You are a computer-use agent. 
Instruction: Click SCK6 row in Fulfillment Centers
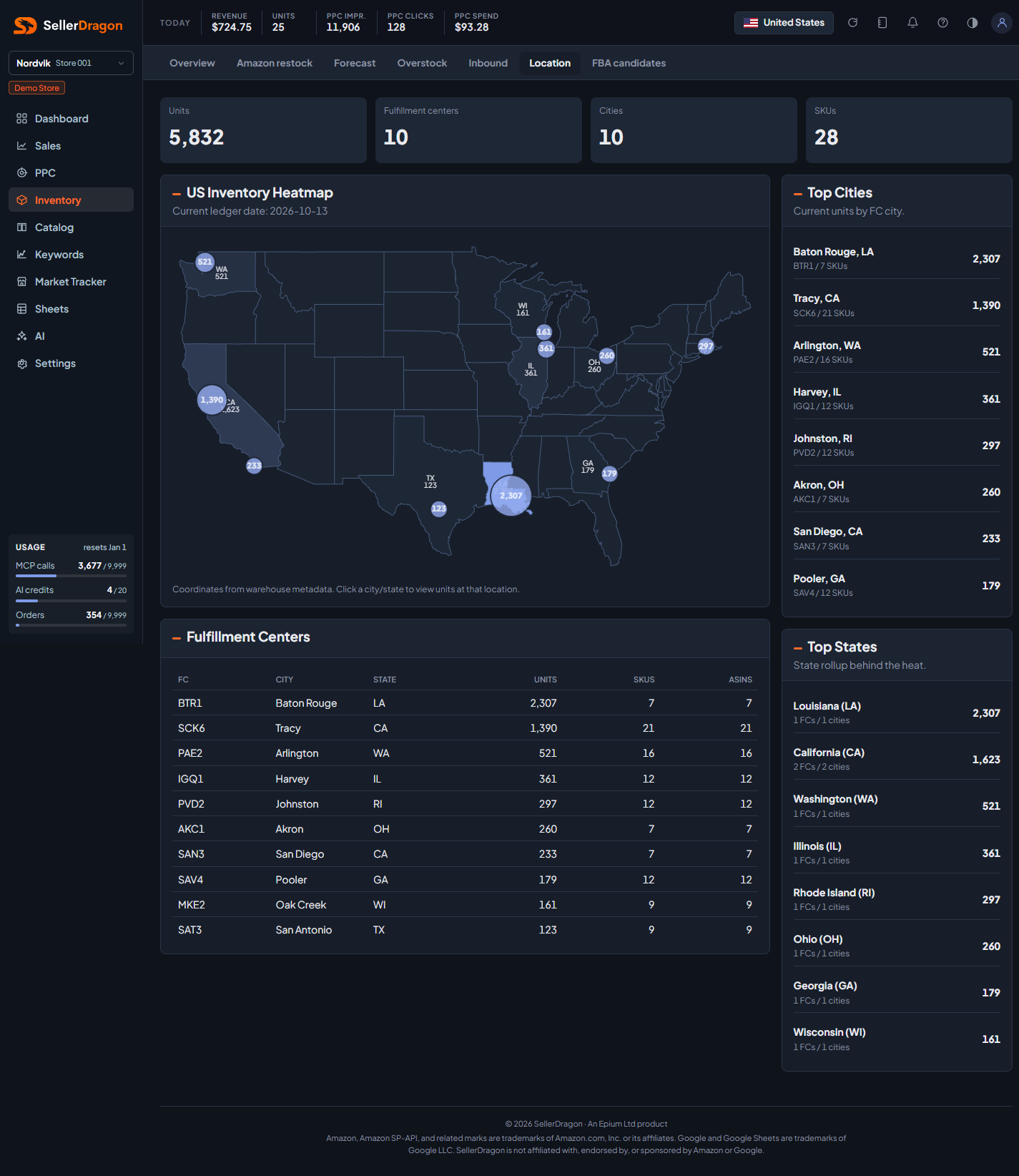click(465, 728)
